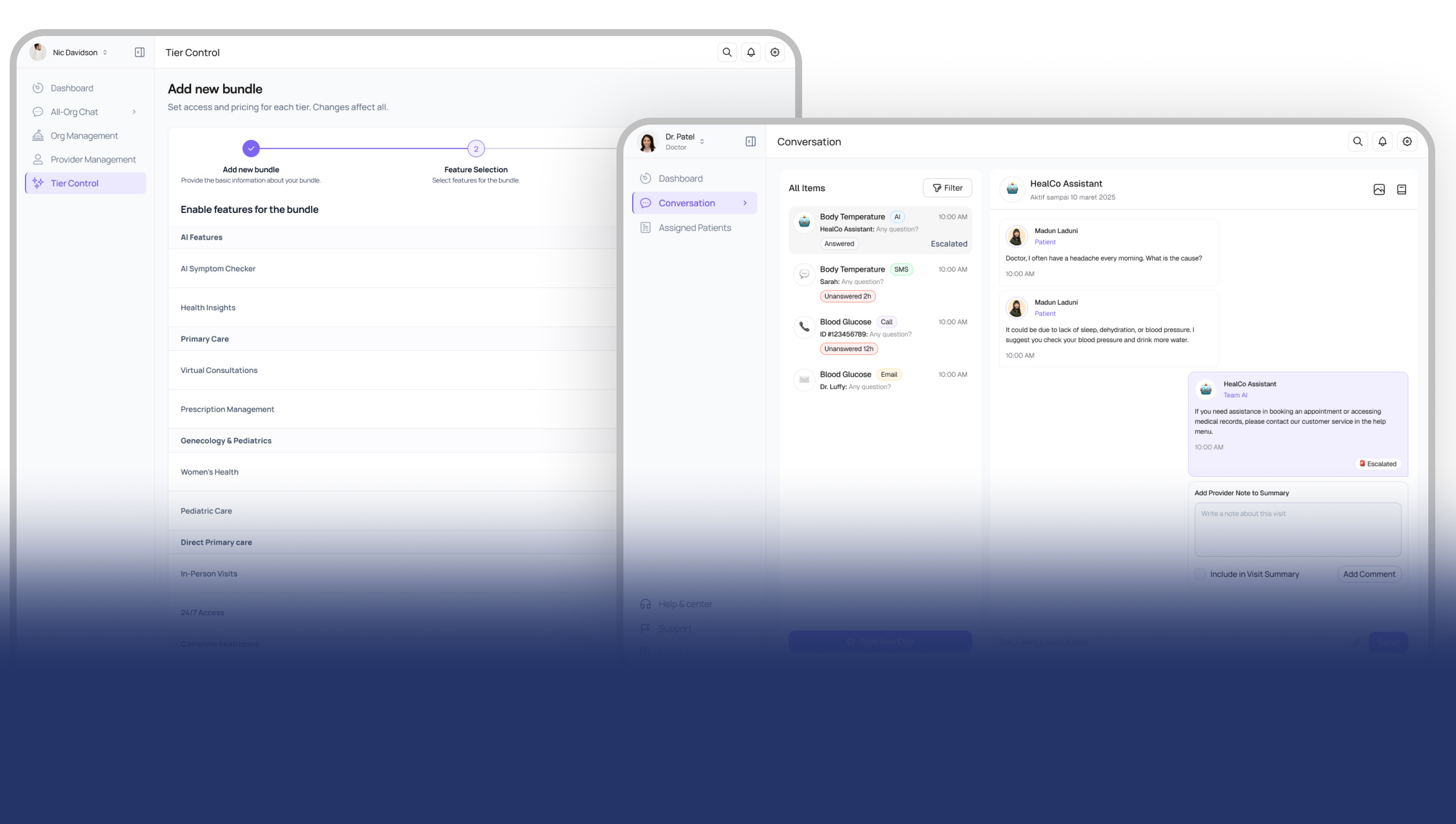This screenshot has width=1456, height=824.
Task: Expand the Conversation menu chevron
Action: point(744,203)
